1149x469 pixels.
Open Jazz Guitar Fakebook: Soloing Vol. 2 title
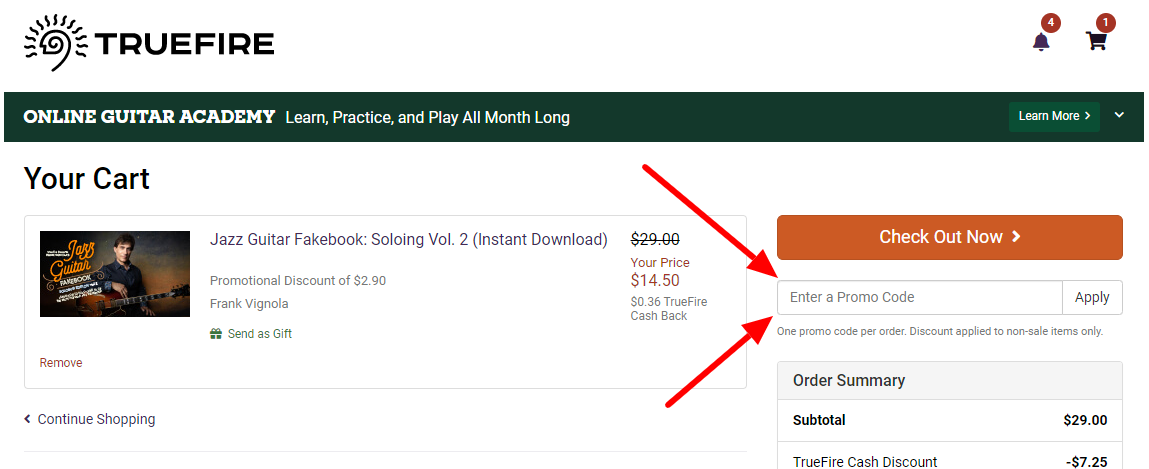coord(409,240)
